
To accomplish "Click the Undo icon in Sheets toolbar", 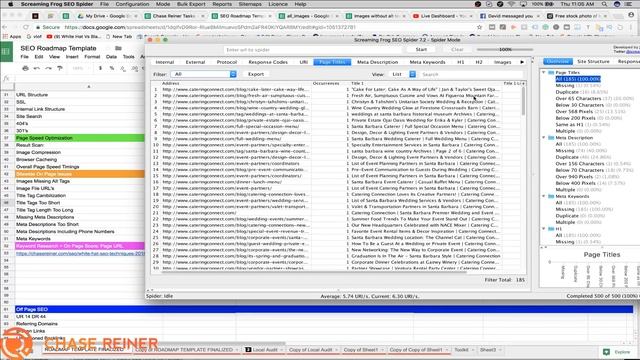I will point(37,68).
